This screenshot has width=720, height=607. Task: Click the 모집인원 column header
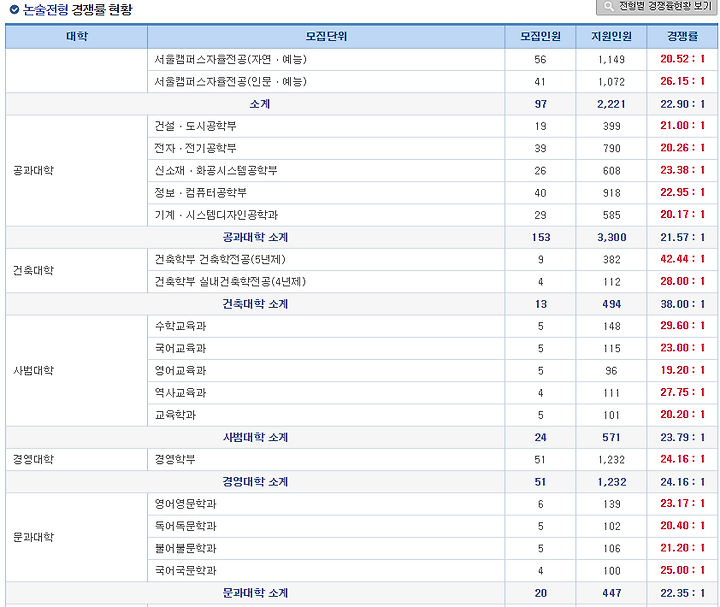point(540,36)
